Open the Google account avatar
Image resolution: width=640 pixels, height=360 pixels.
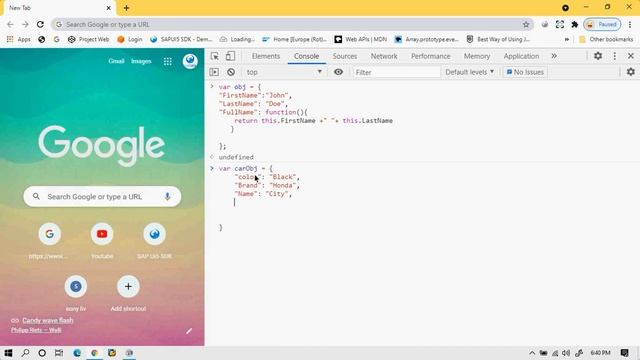pos(190,61)
